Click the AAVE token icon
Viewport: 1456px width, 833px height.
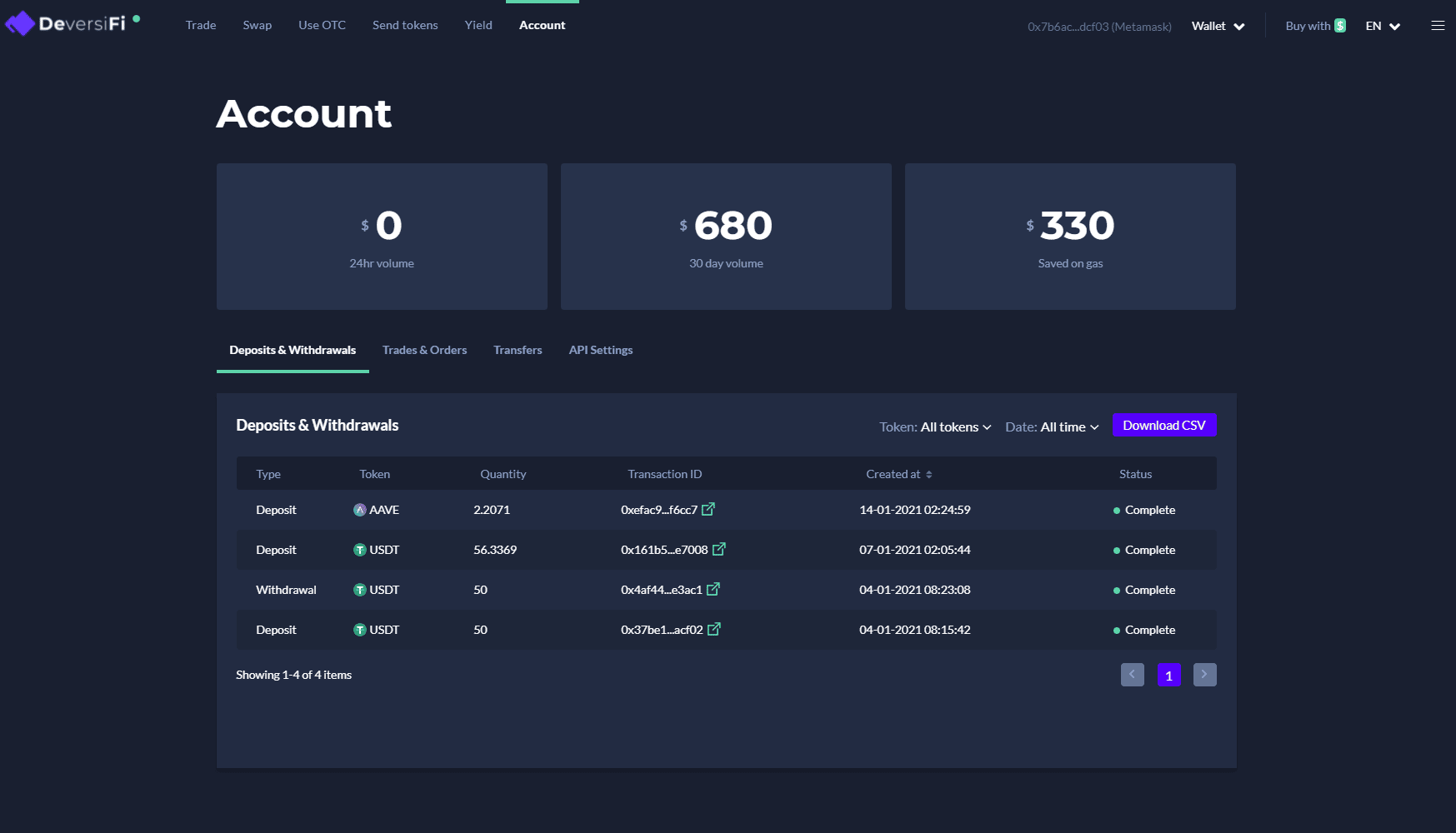360,510
